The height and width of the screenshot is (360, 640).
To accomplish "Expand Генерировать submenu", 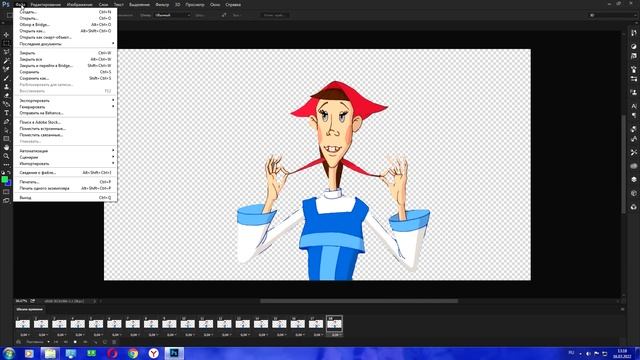I will click(65, 107).
